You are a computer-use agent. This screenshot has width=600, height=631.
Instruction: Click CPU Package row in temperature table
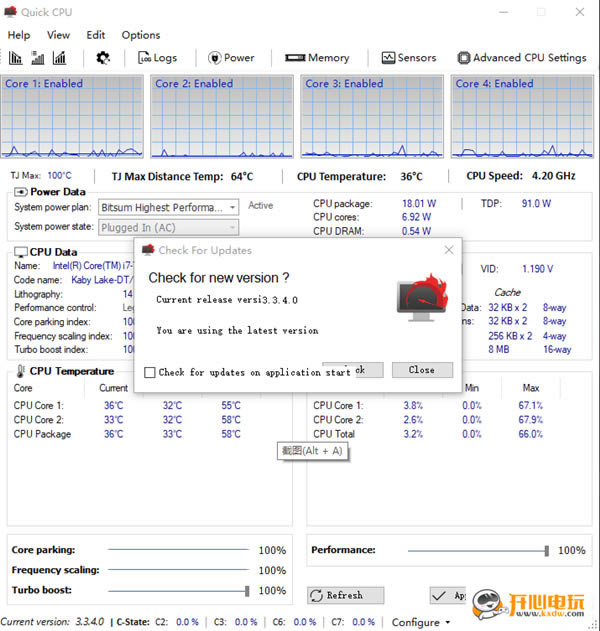pos(148,434)
